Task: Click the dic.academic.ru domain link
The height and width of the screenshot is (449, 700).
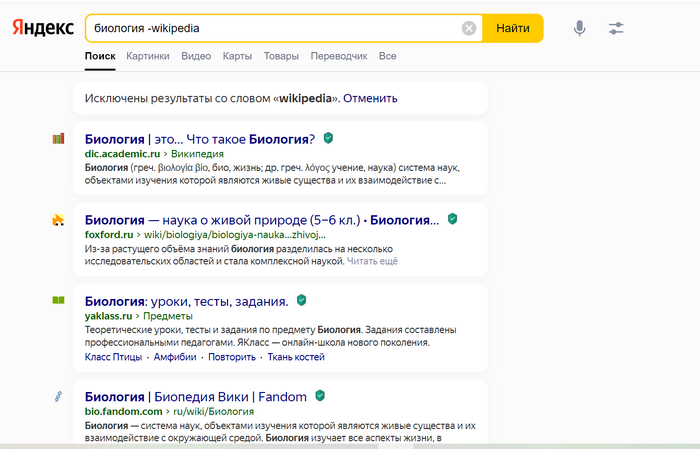Action: (122, 154)
